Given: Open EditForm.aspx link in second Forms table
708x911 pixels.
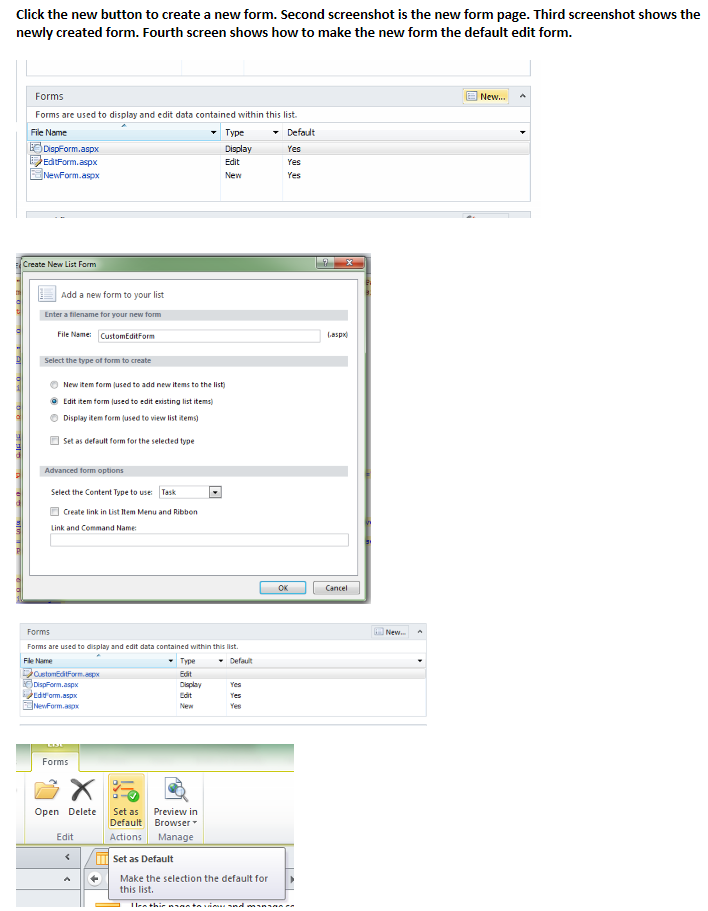Looking at the screenshot, I should click(x=55, y=695).
